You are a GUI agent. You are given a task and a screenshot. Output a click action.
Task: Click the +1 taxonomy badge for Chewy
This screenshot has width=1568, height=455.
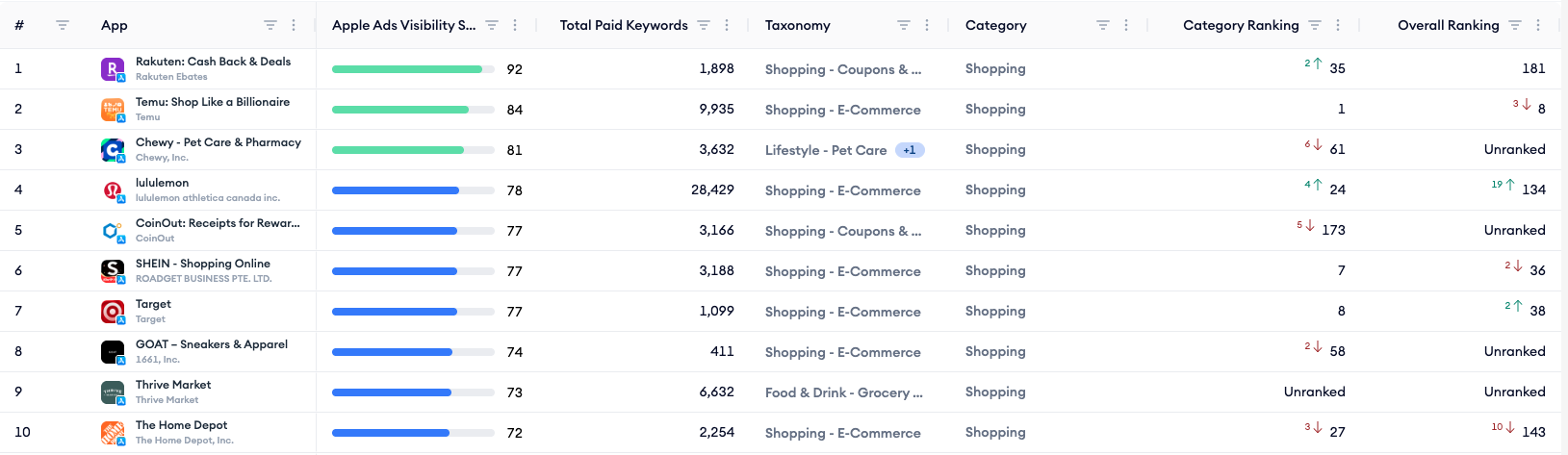point(910,150)
